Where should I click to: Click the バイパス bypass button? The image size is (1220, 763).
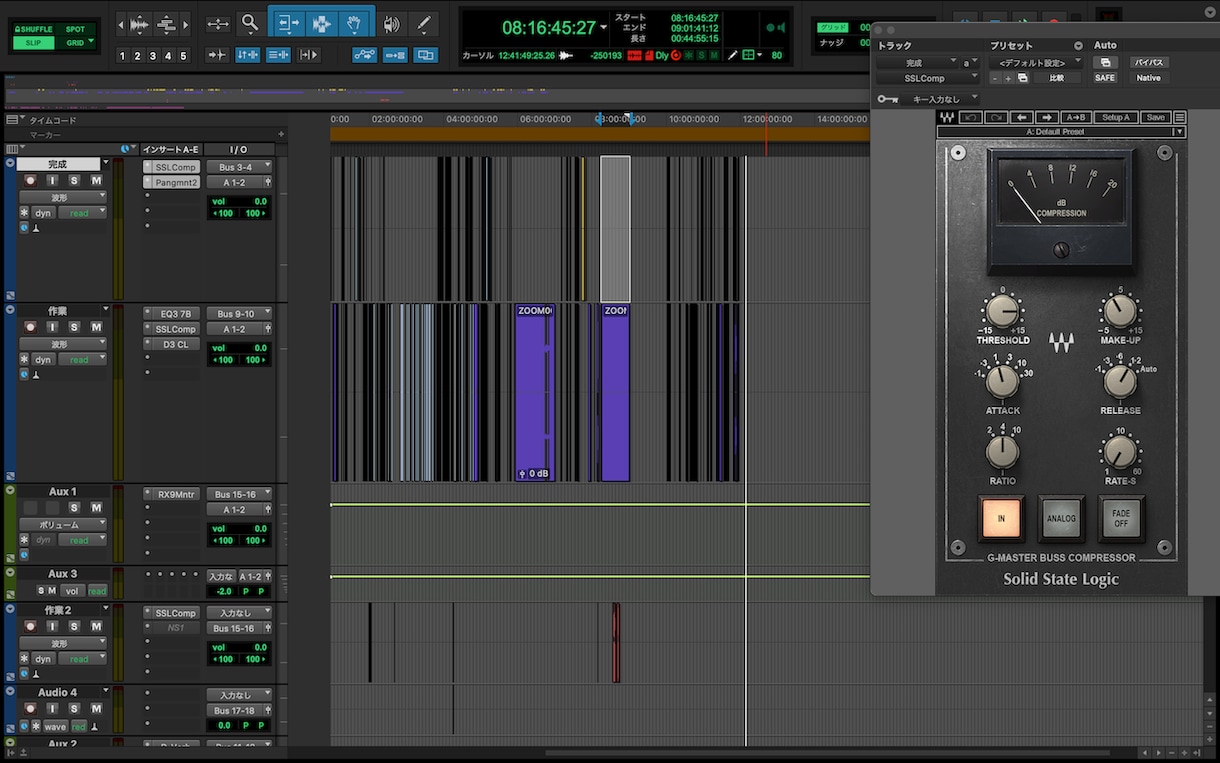click(x=1149, y=62)
